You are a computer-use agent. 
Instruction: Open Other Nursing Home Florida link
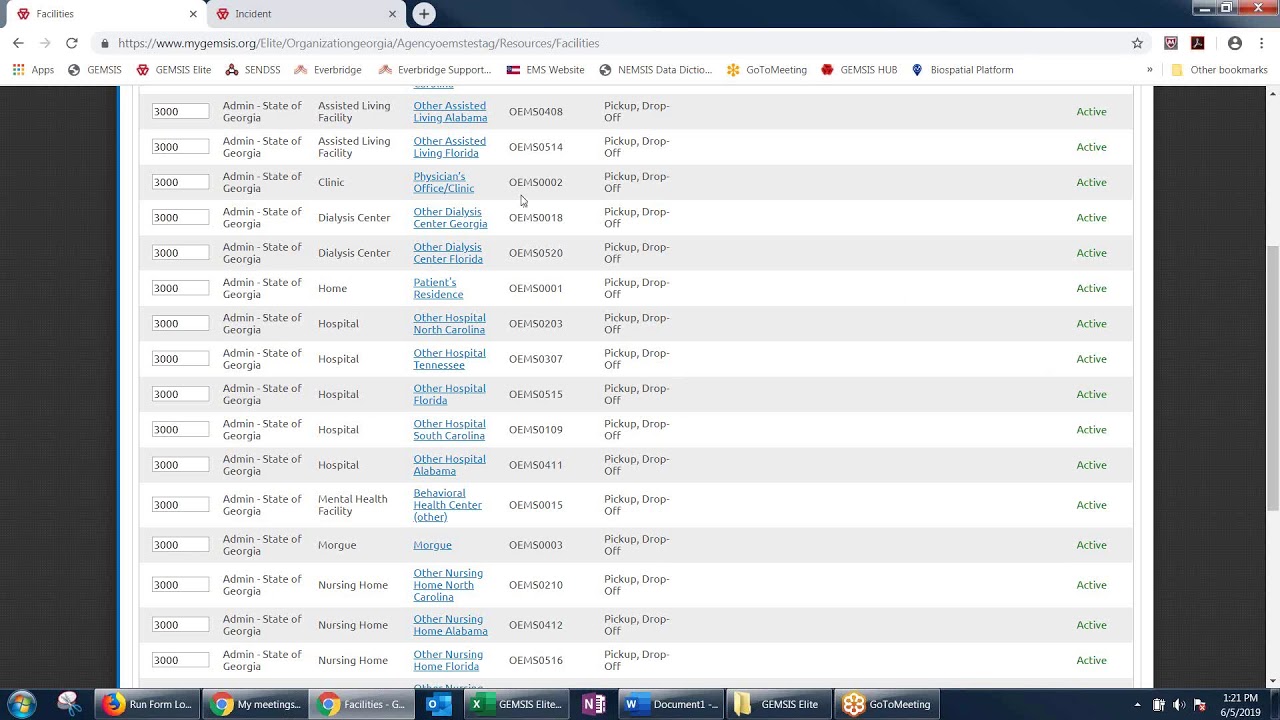tap(447, 660)
